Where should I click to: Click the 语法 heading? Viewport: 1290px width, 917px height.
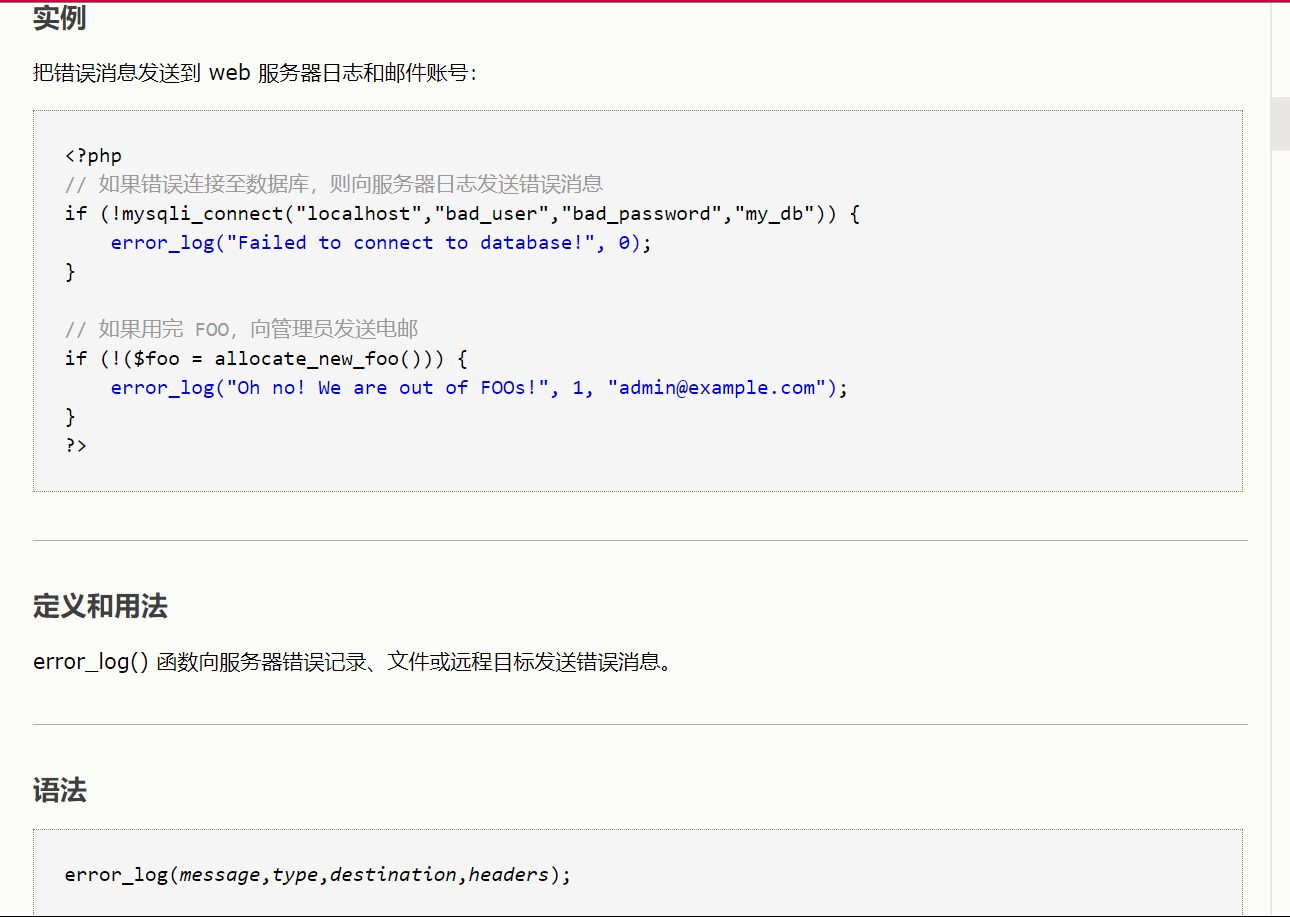click(x=58, y=791)
